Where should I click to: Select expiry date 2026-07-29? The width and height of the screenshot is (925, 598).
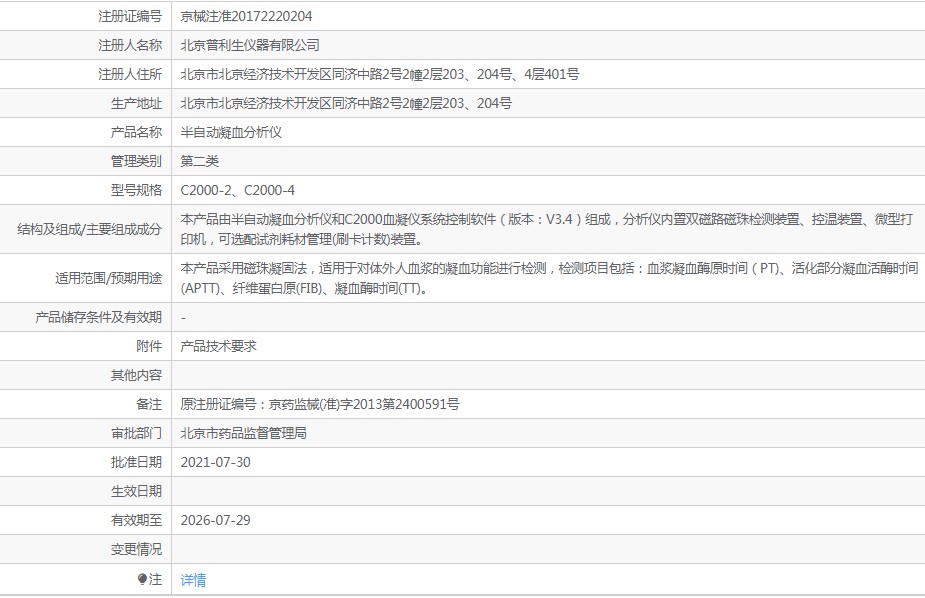click(x=215, y=520)
